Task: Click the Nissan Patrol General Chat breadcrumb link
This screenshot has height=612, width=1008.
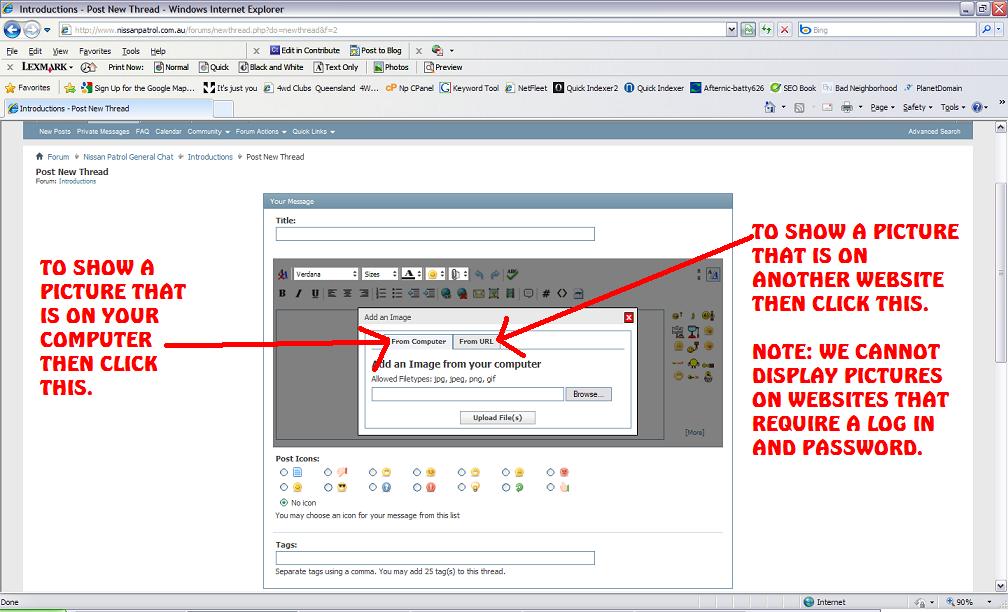Action: point(128,157)
